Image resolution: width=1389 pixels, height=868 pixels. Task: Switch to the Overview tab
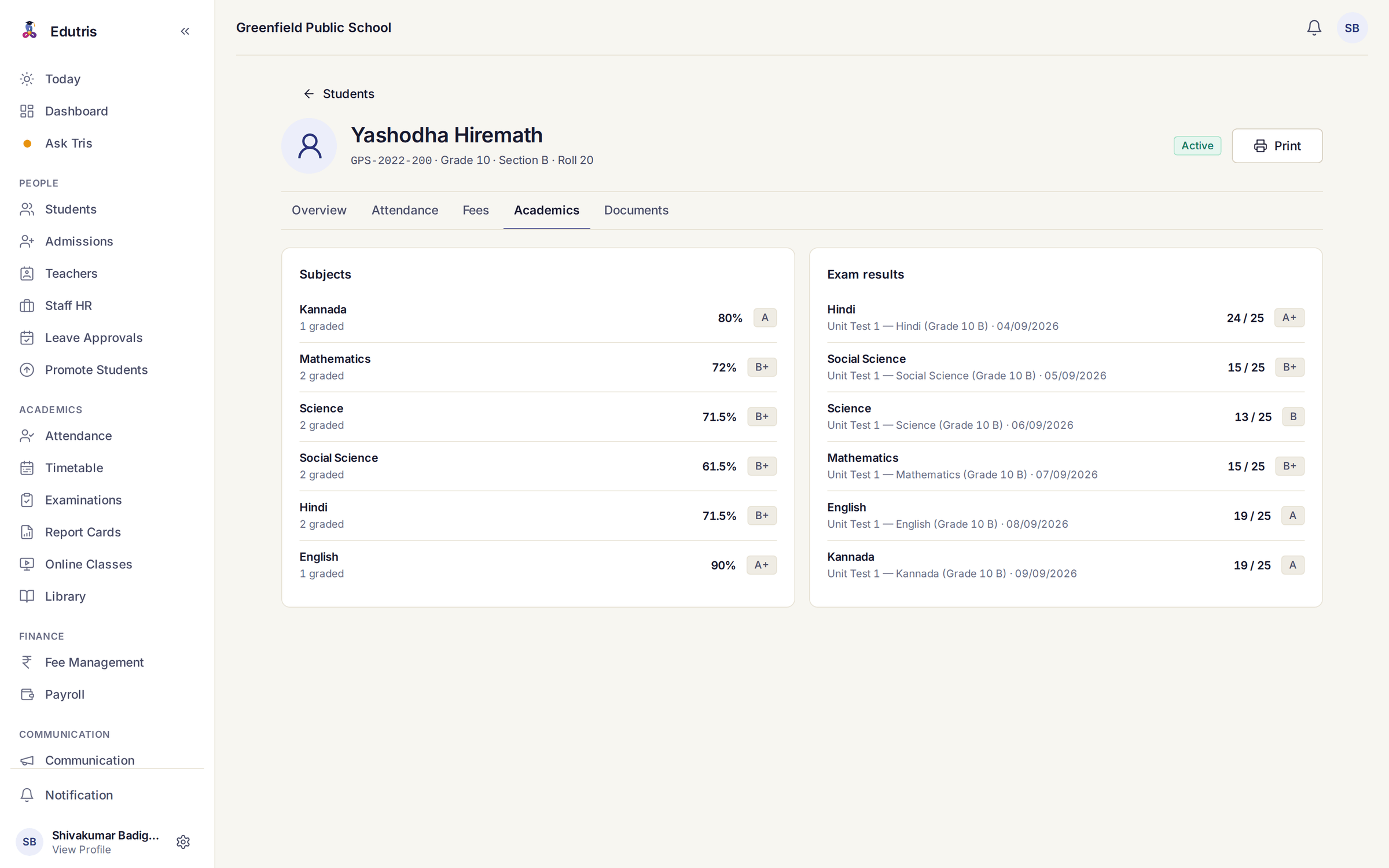click(319, 210)
